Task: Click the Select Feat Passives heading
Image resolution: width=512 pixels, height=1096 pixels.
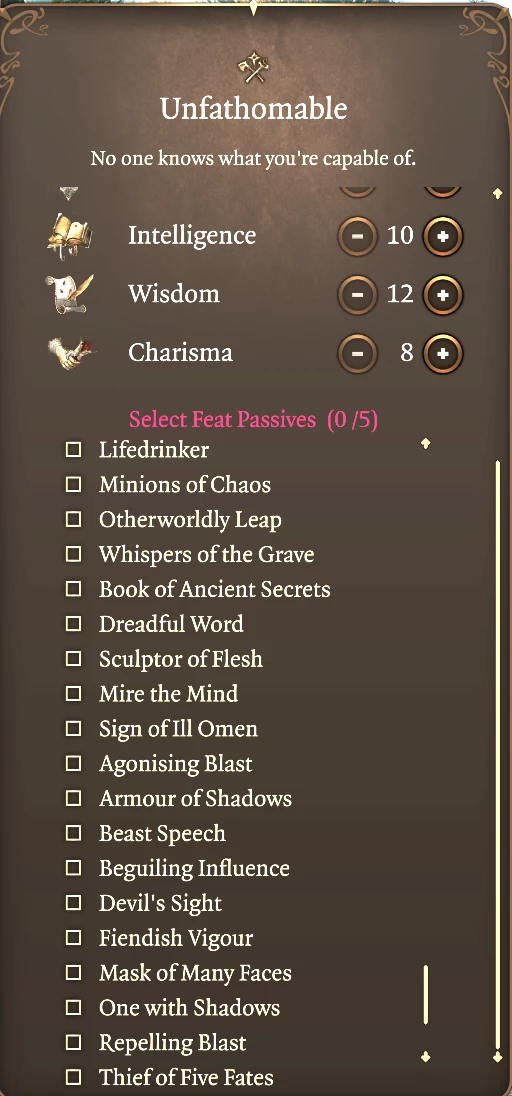Action: 253,419
